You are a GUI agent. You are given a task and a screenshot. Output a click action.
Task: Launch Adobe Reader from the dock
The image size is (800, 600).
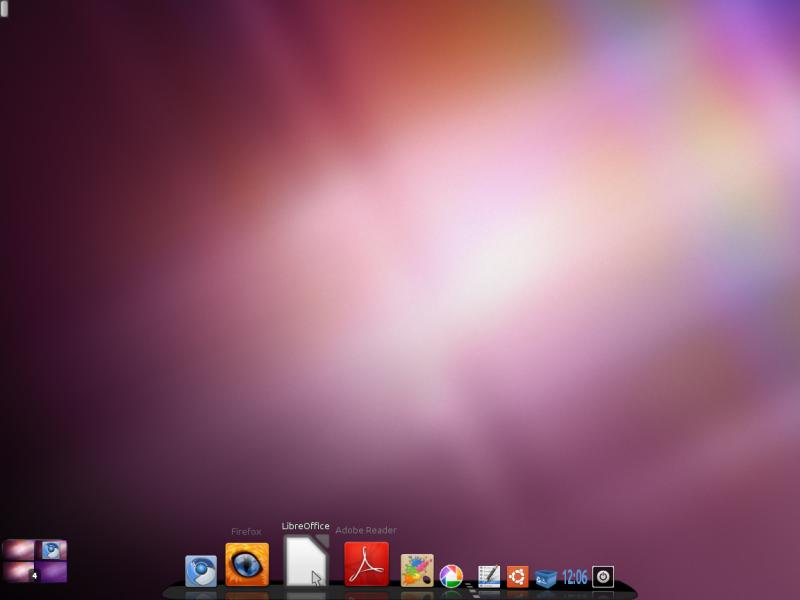366,564
